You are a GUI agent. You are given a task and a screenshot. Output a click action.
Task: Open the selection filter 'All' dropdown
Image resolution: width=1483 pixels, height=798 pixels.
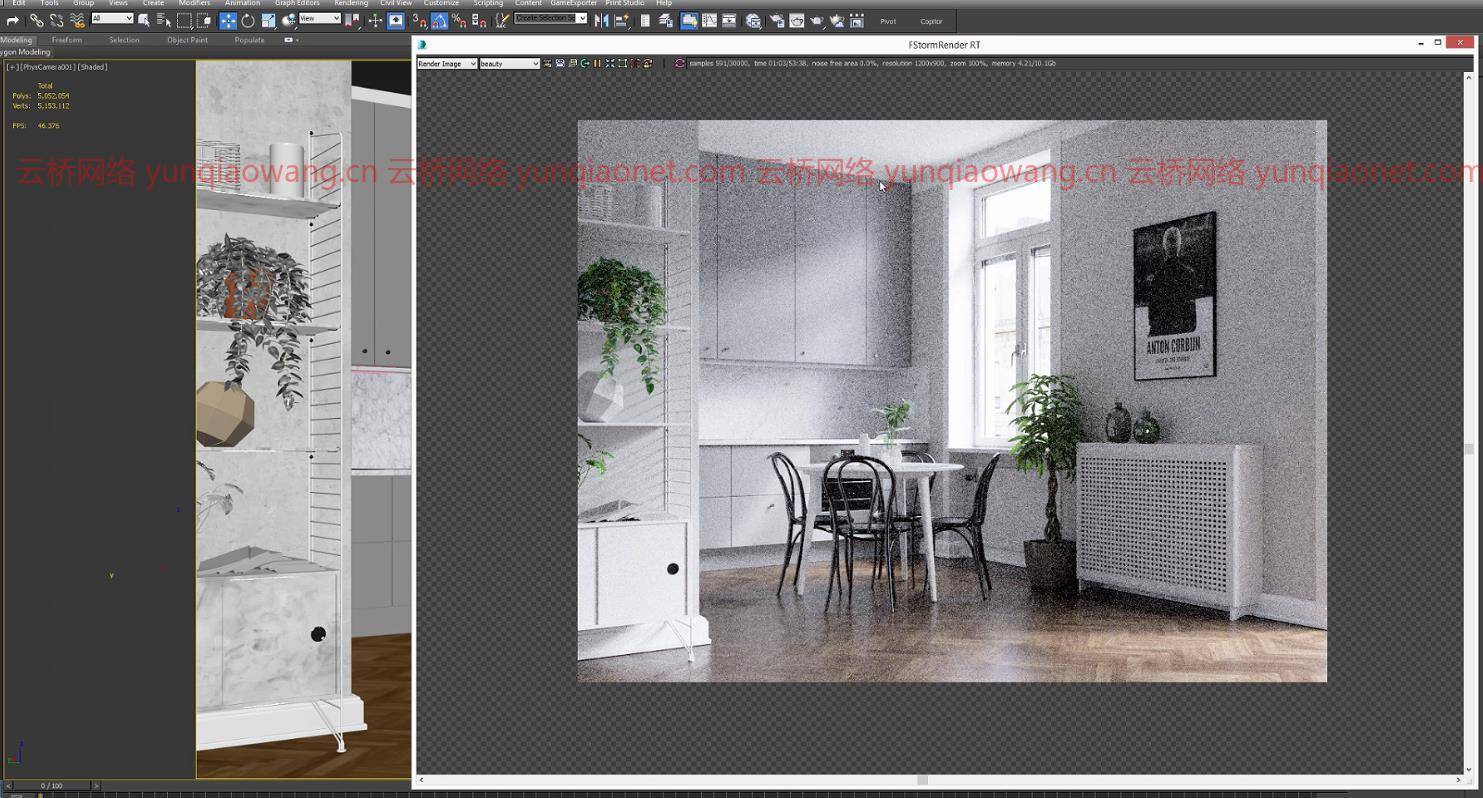coord(112,18)
